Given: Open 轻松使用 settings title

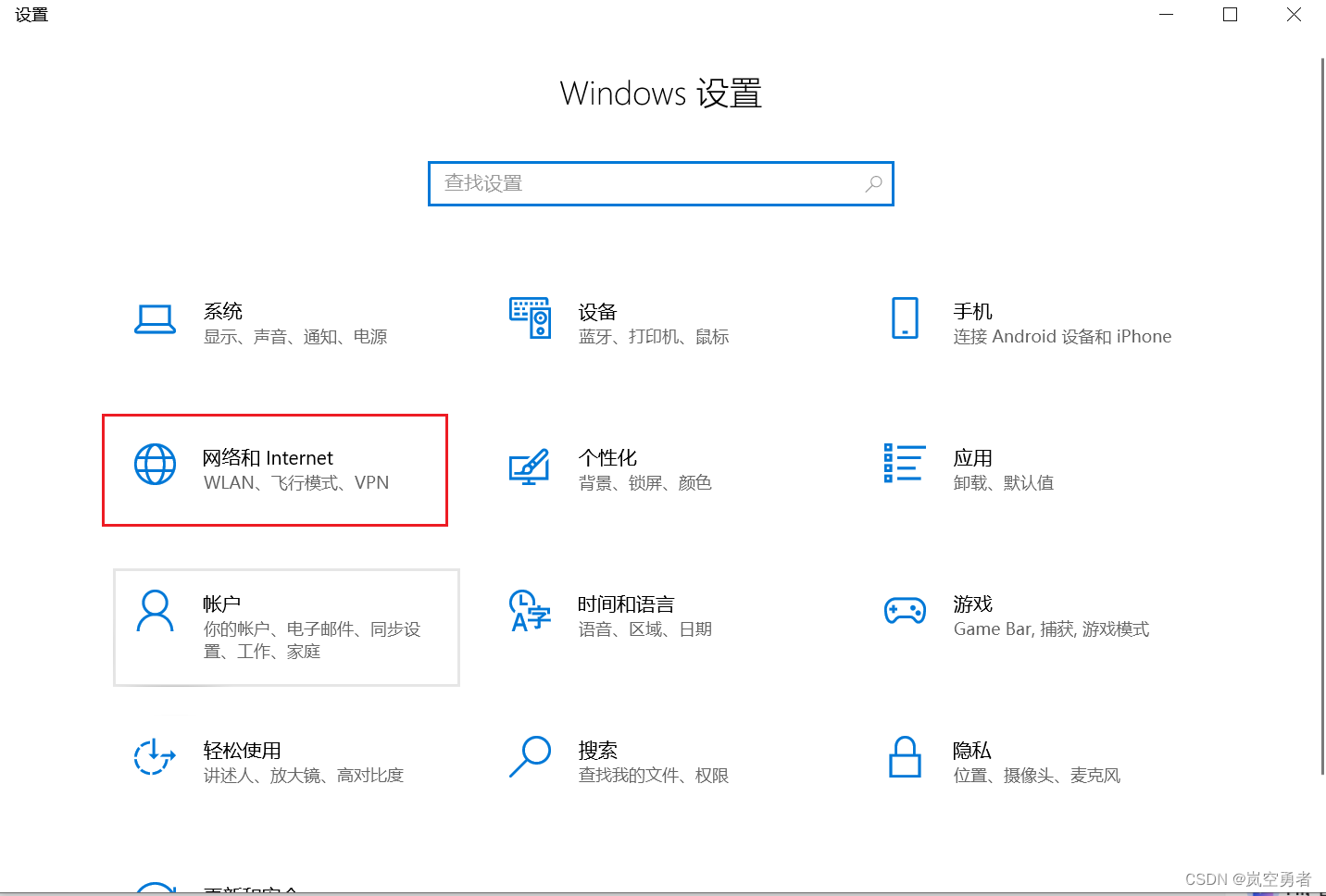Looking at the screenshot, I should (243, 750).
